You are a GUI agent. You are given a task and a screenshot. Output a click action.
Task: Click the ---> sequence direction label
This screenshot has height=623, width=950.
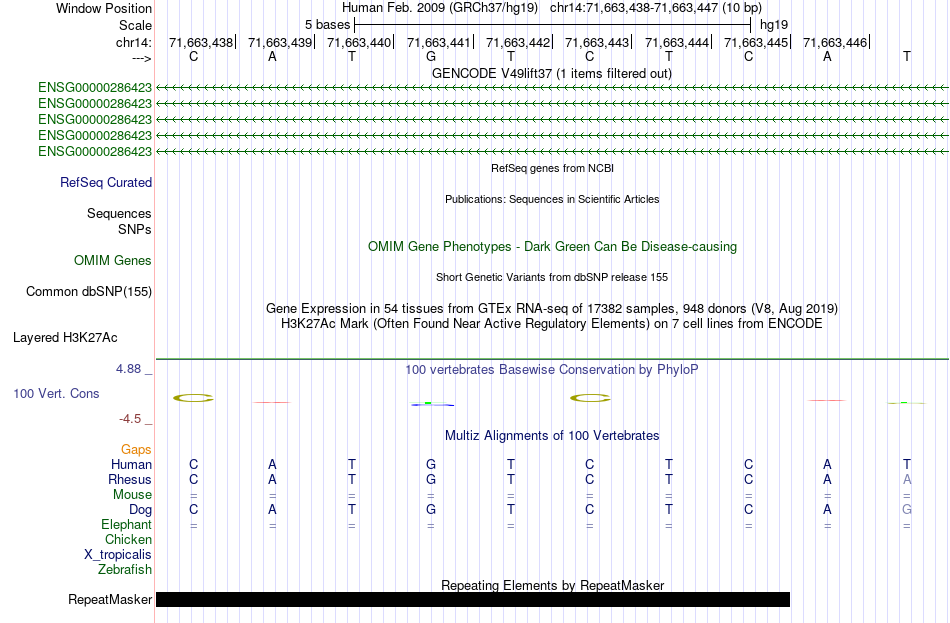click(x=142, y=58)
